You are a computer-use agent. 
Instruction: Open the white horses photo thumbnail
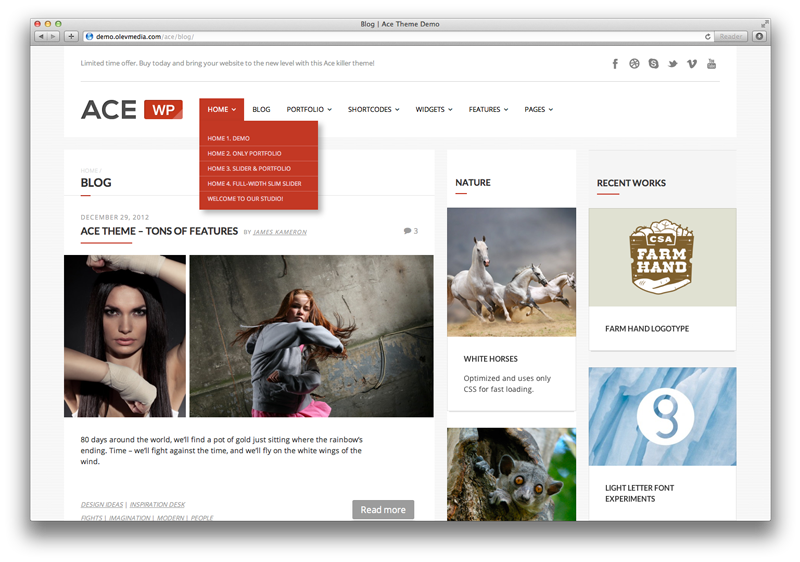click(511, 272)
